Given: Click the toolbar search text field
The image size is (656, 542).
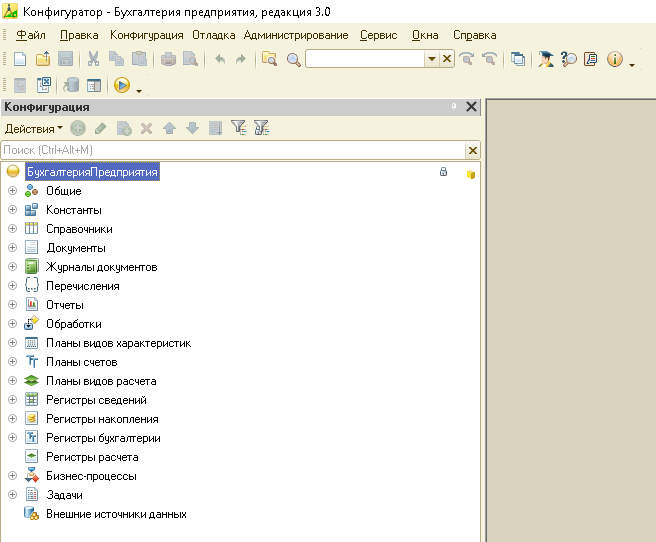Looking at the screenshot, I should [365, 59].
